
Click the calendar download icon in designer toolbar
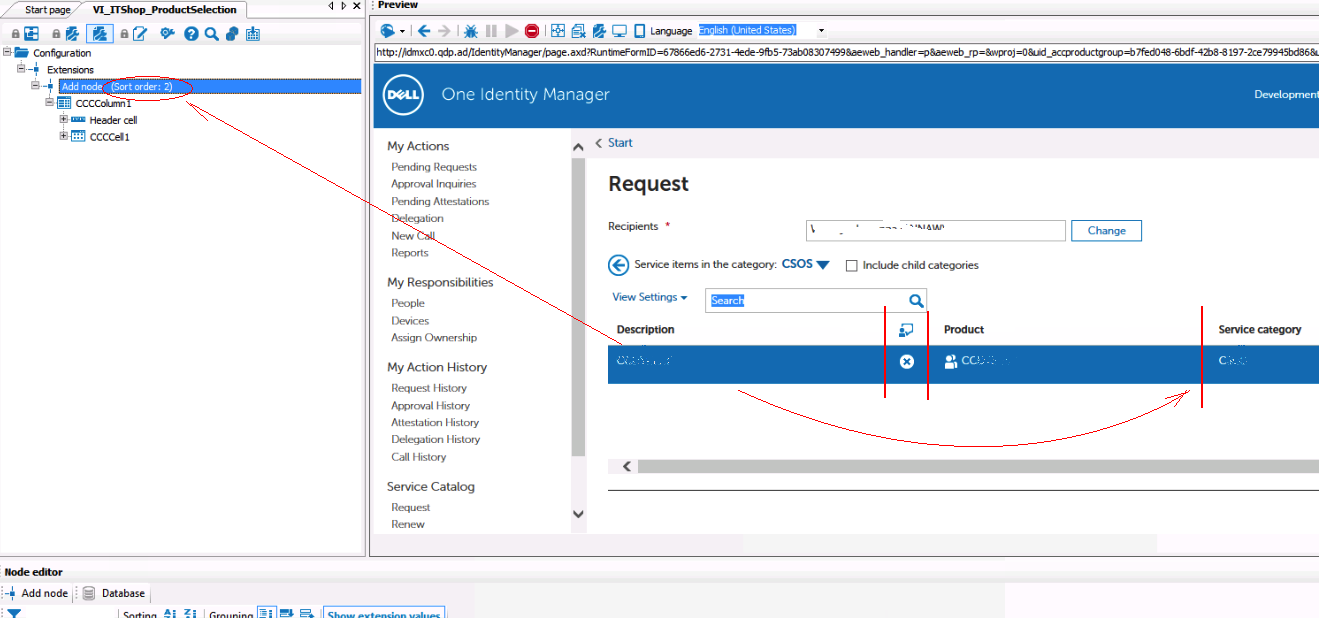click(x=253, y=34)
